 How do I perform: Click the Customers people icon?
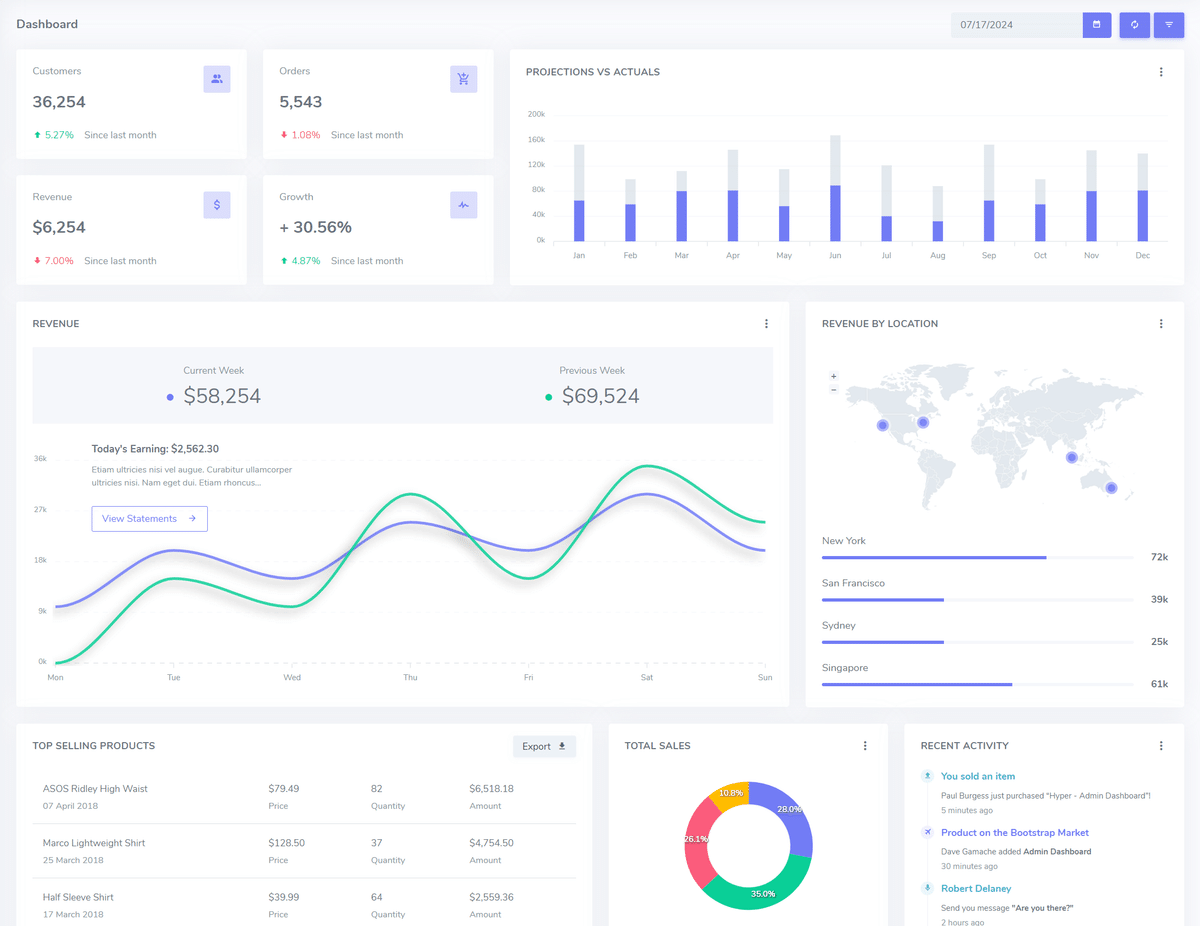[217, 79]
